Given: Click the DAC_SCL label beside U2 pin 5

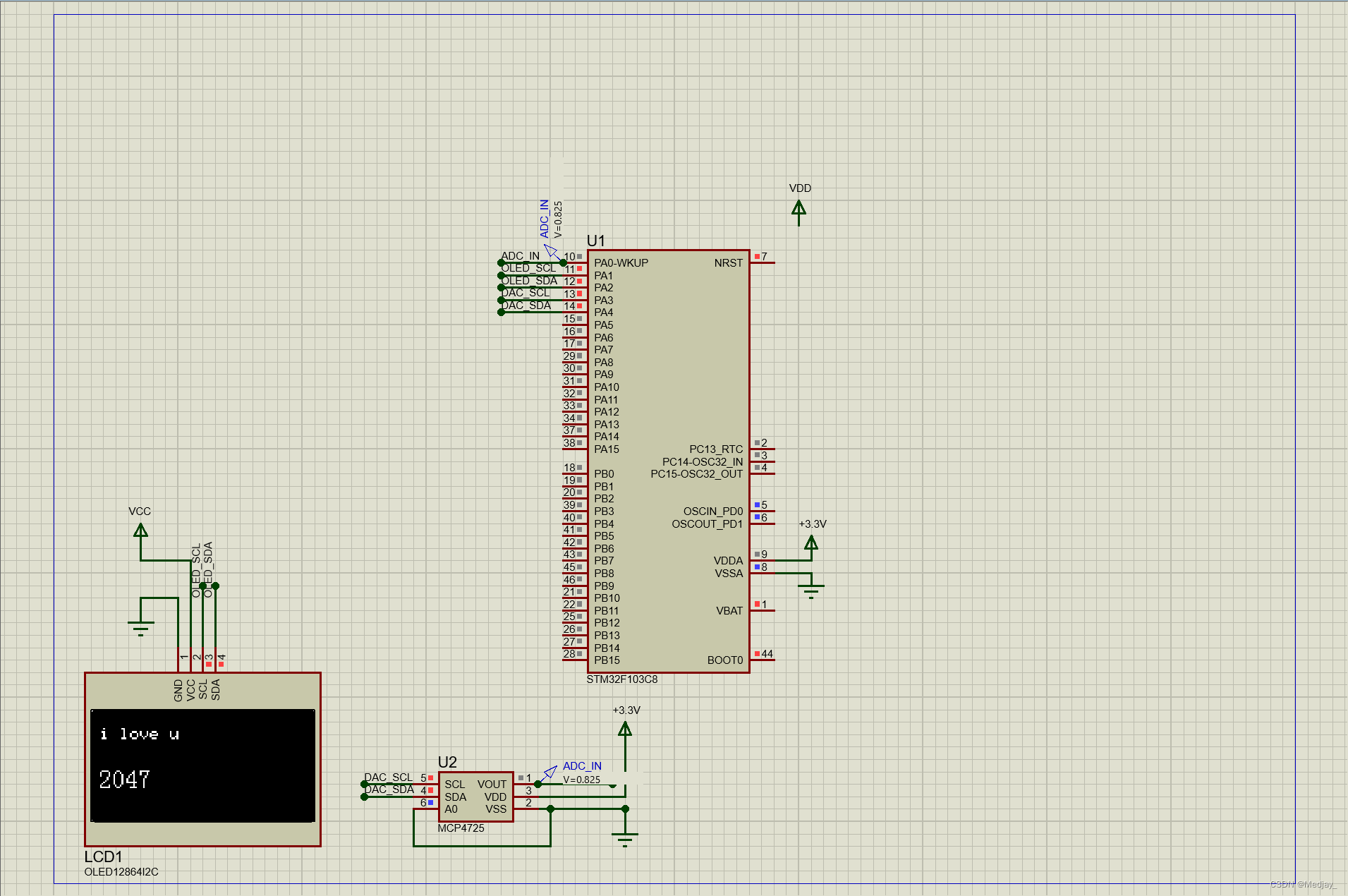Looking at the screenshot, I should tap(388, 777).
